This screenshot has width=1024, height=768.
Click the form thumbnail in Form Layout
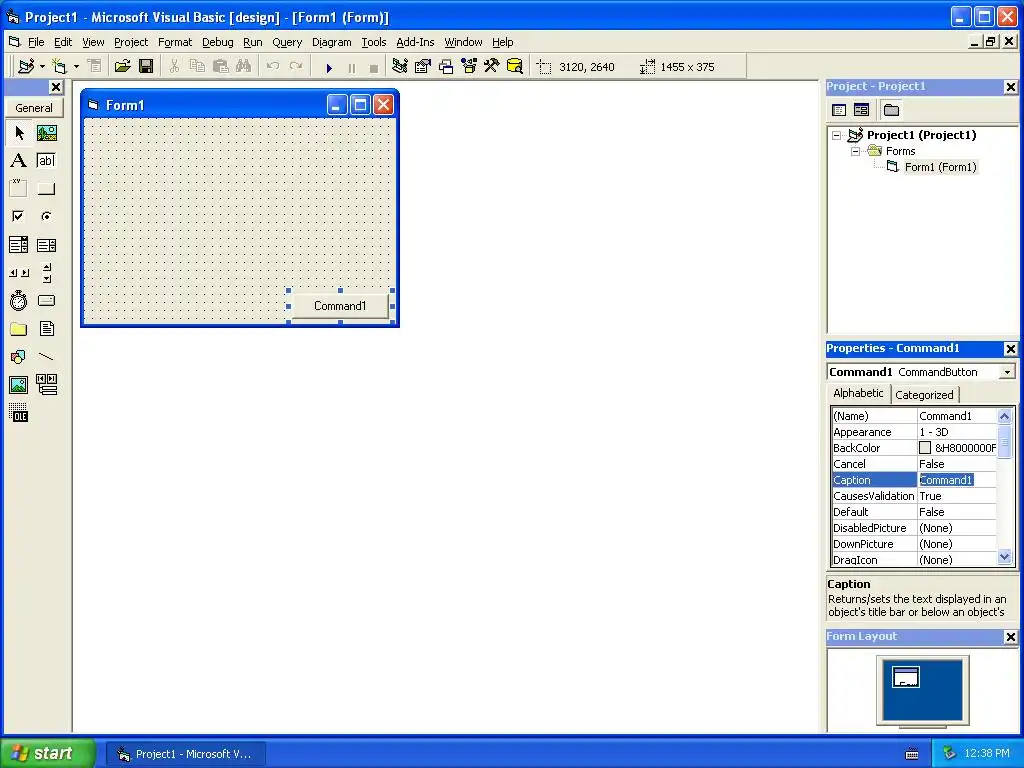click(906, 677)
